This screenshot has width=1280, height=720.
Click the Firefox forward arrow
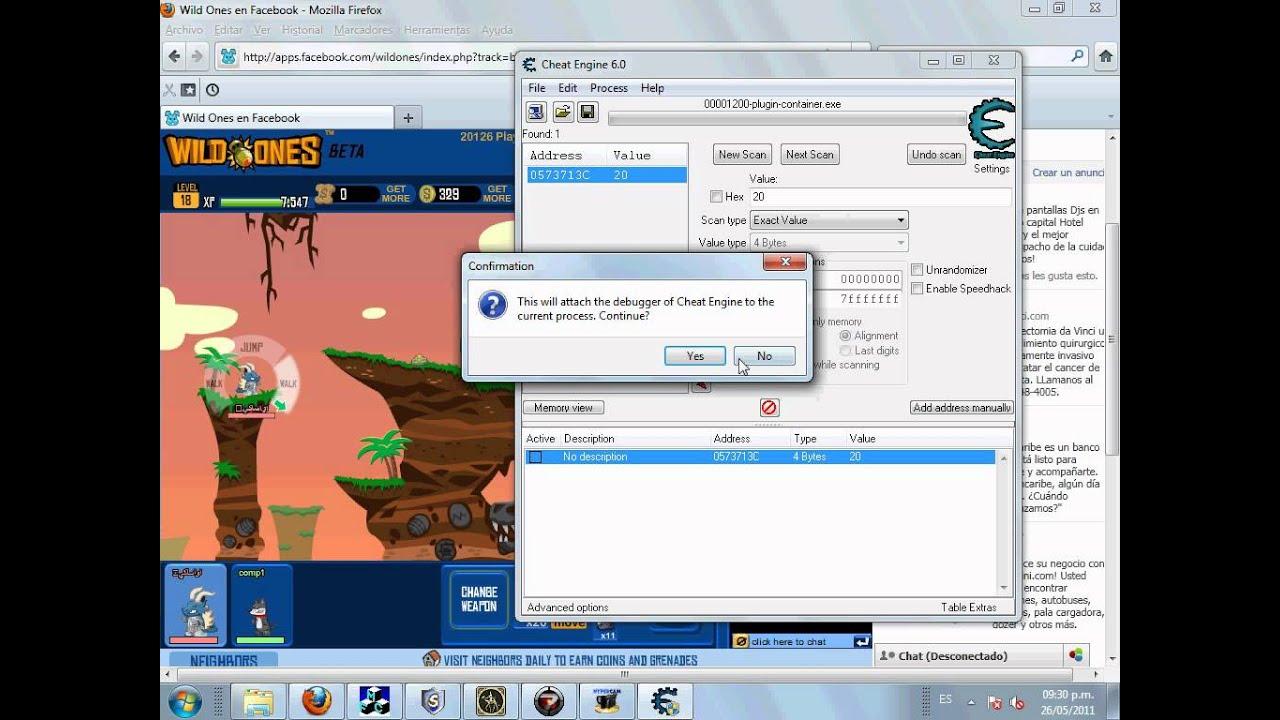197,57
